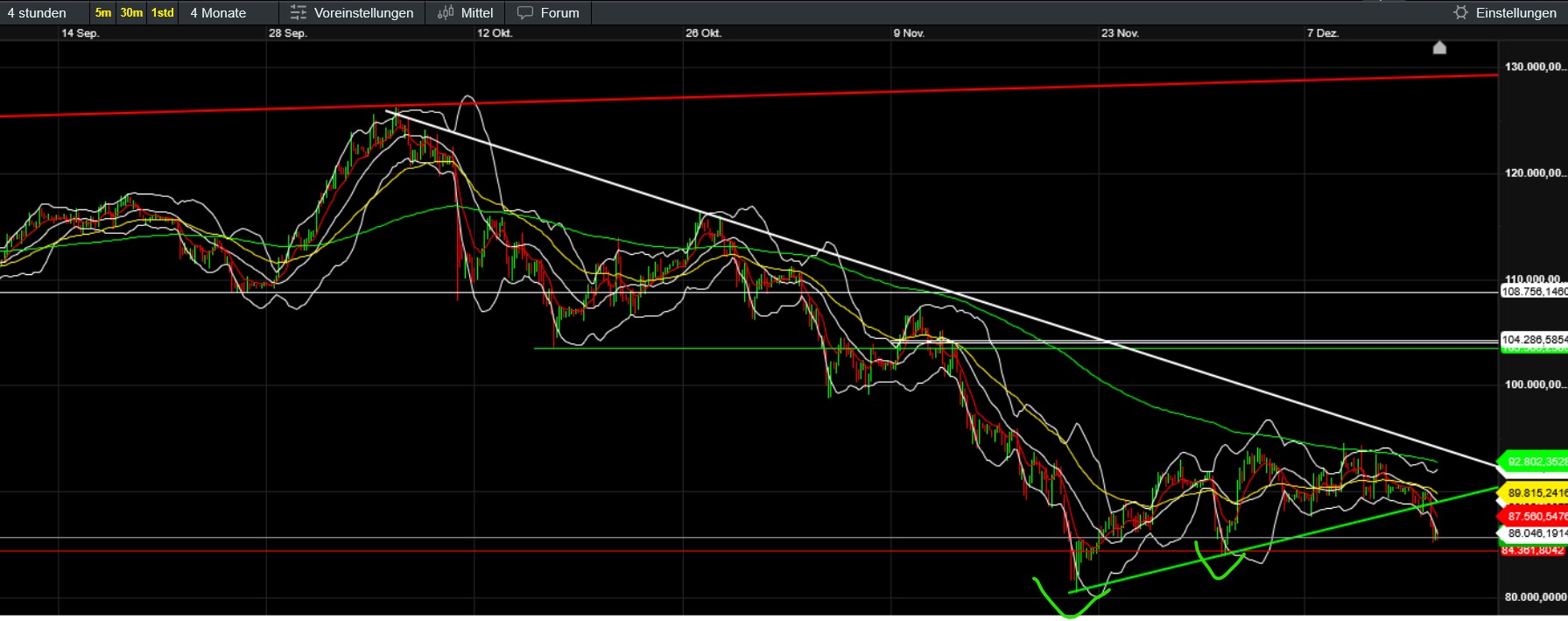Click the 104.286,5854 horizontal line label

[x=1534, y=339]
